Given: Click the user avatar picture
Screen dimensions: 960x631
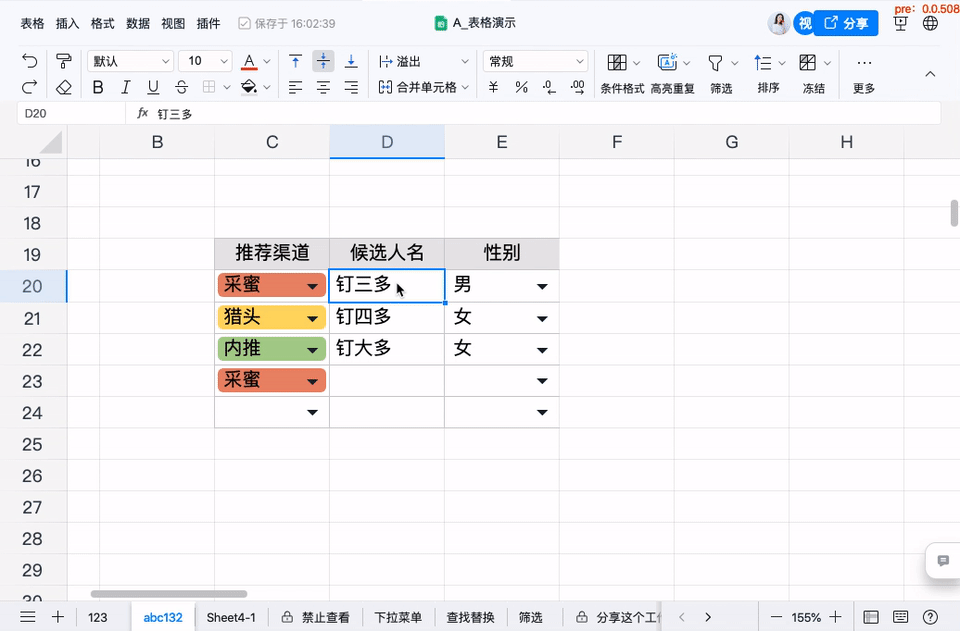Looking at the screenshot, I should [779, 23].
